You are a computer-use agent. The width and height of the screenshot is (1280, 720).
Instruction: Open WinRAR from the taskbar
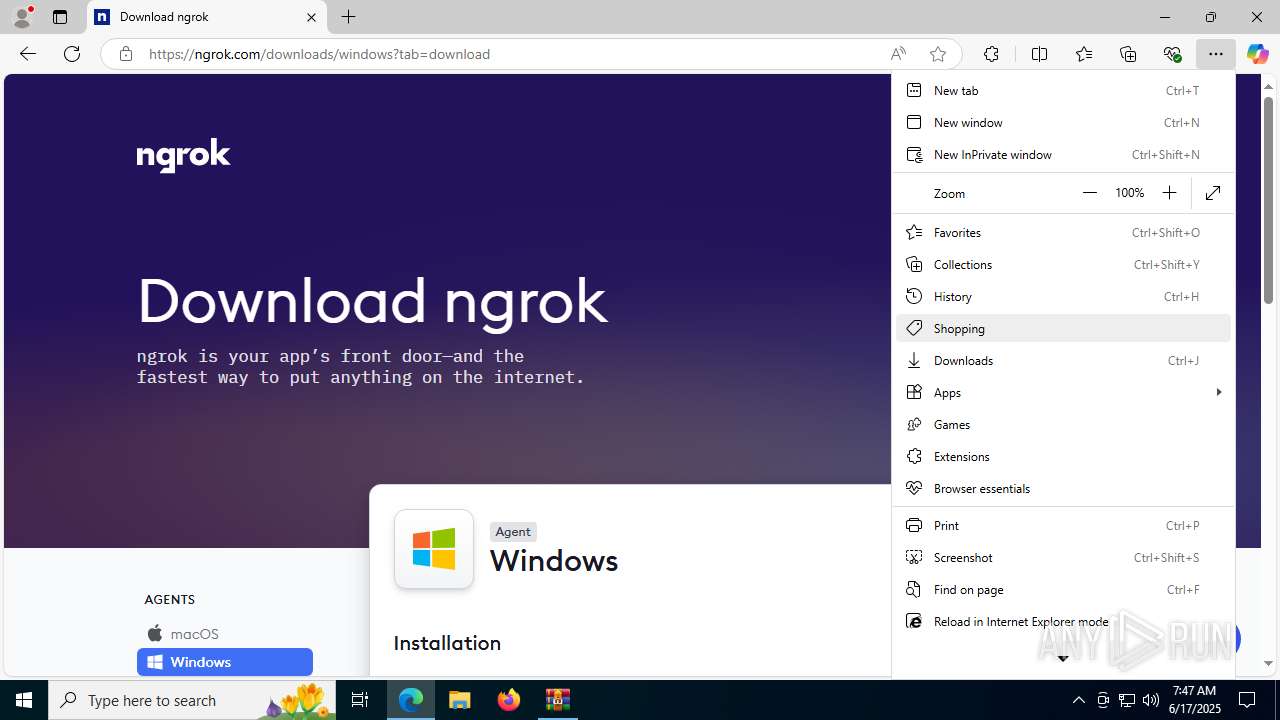click(557, 700)
